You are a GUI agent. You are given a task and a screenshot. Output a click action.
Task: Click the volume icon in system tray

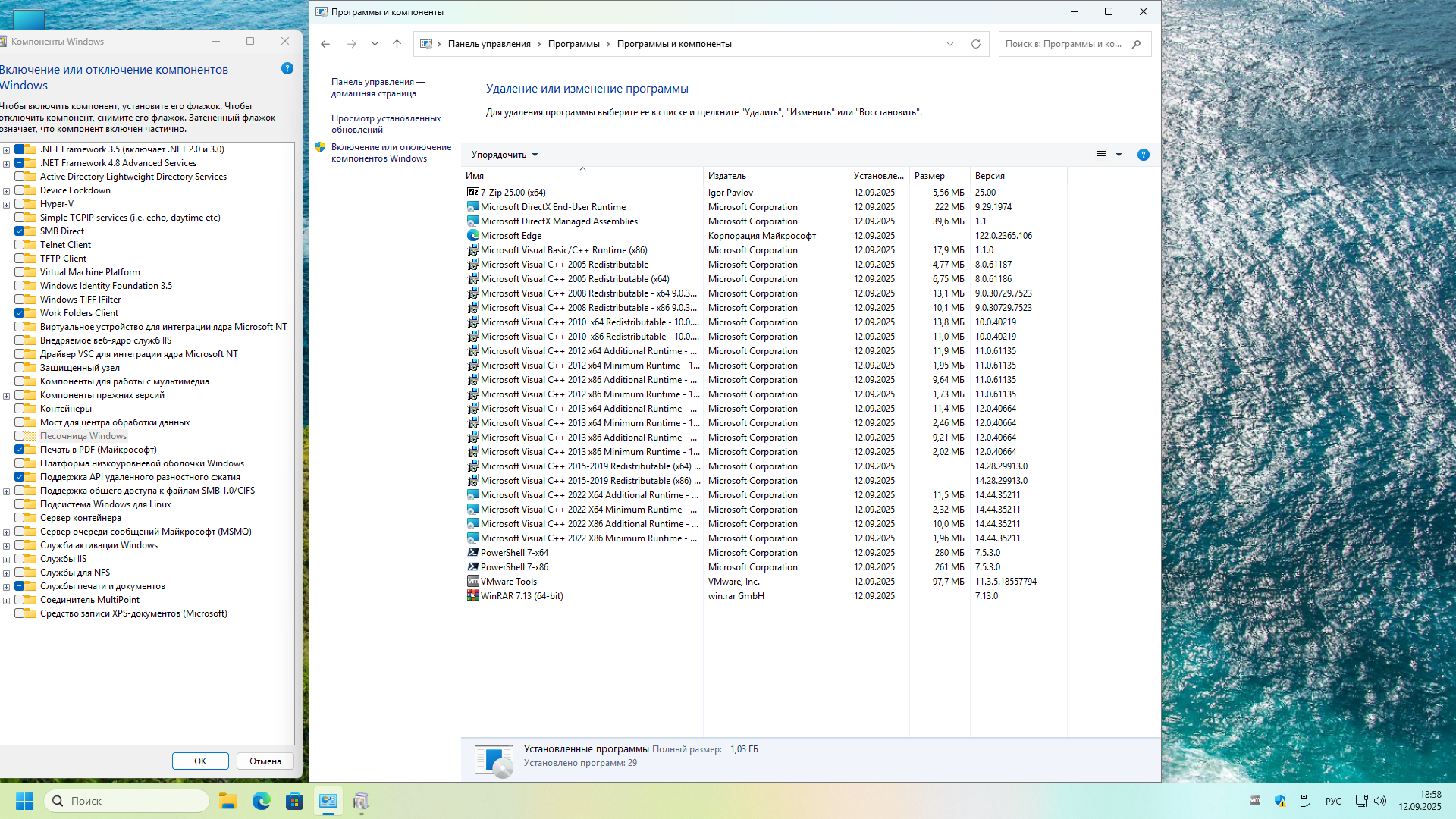click(1380, 801)
